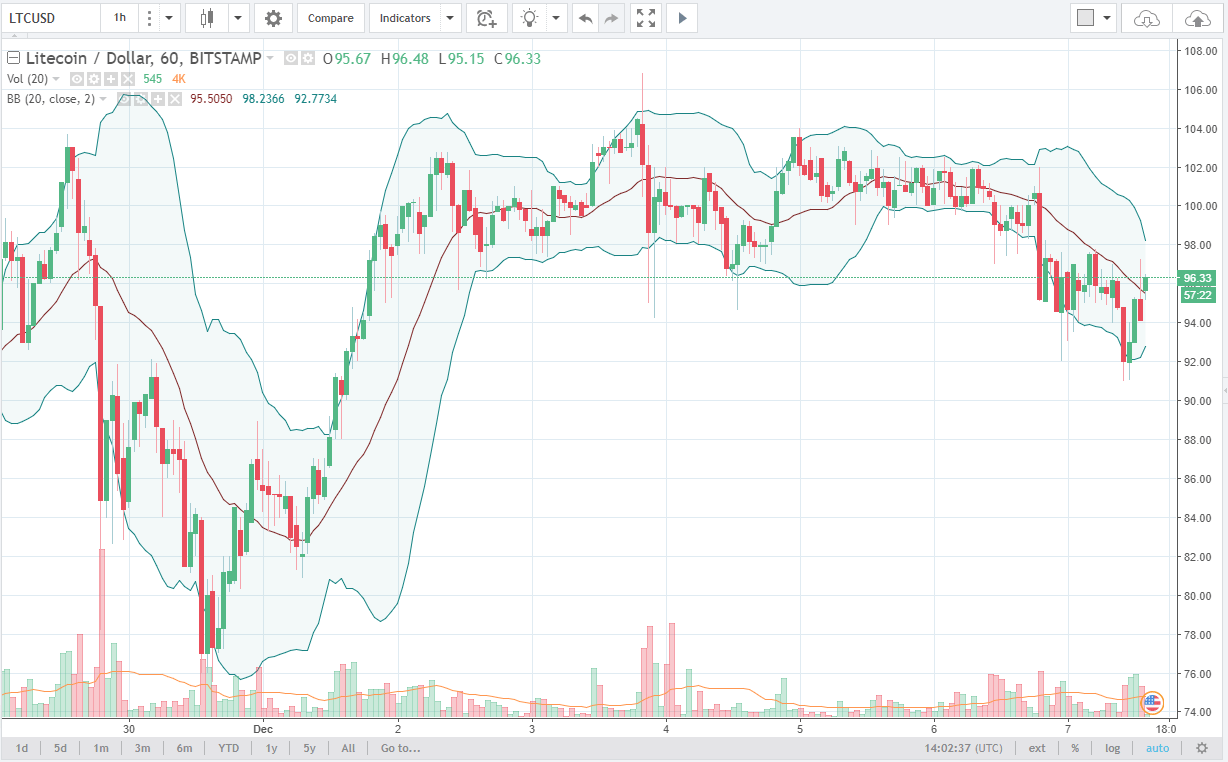Click the 96.33 current price label on axis

click(1197, 278)
